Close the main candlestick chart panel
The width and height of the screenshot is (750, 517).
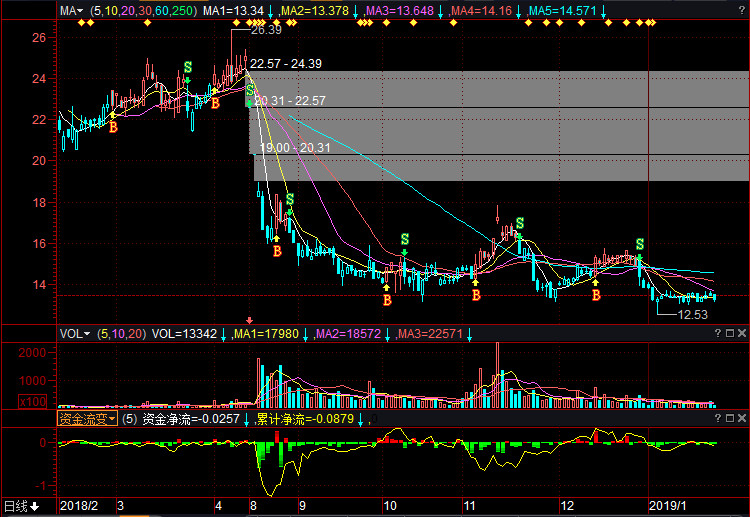click(x=741, y=10)
